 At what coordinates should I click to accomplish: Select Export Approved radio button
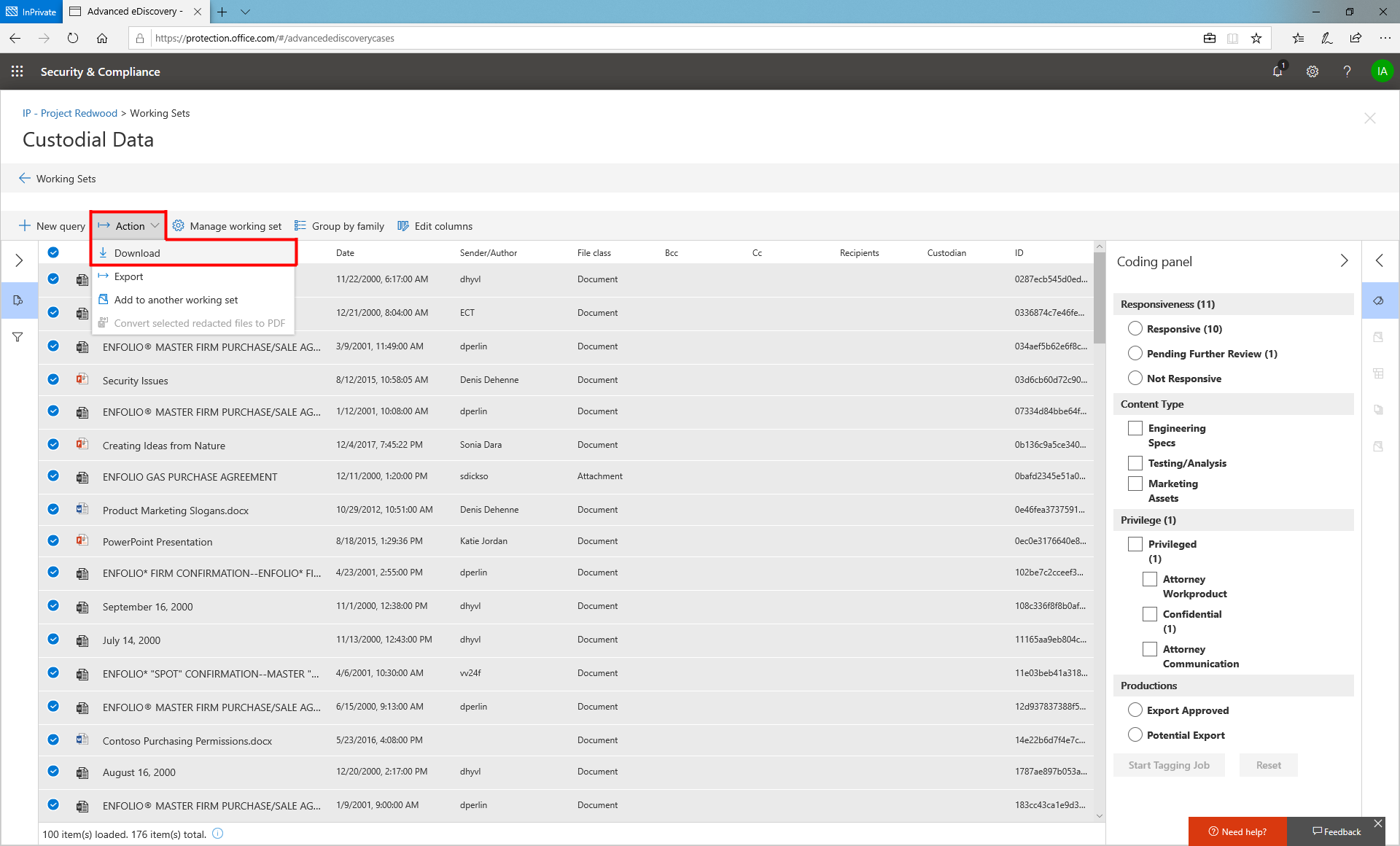(1135, 710)
